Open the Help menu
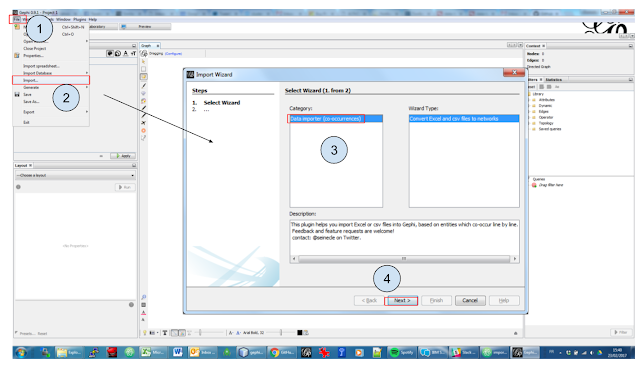640x382 pixels. click(93, 19)
